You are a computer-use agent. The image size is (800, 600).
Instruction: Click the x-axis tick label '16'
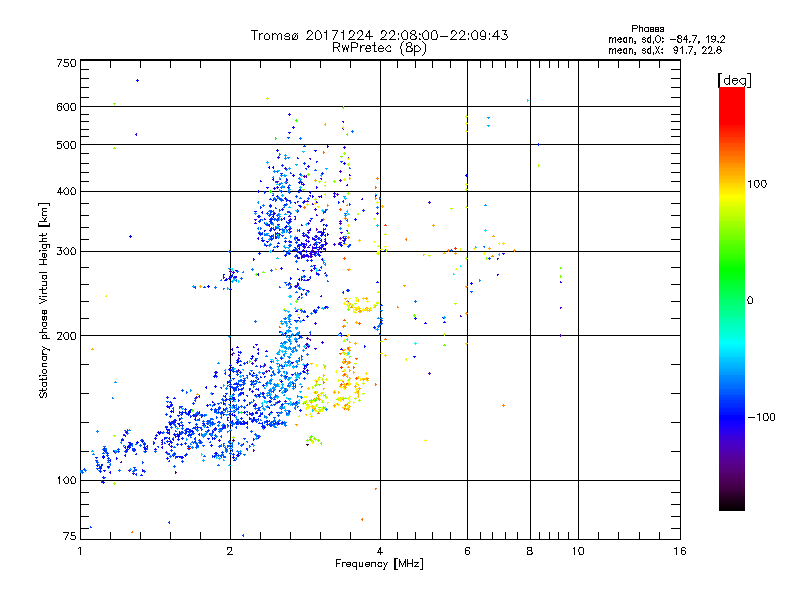pyautogui.click(x=680, y=551)
